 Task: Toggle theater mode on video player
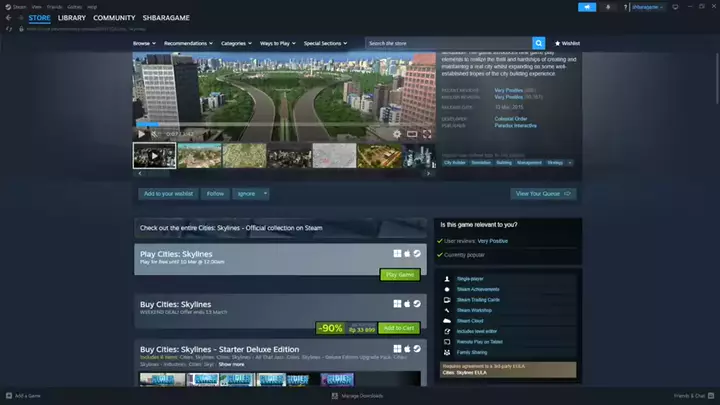(412, 133)
